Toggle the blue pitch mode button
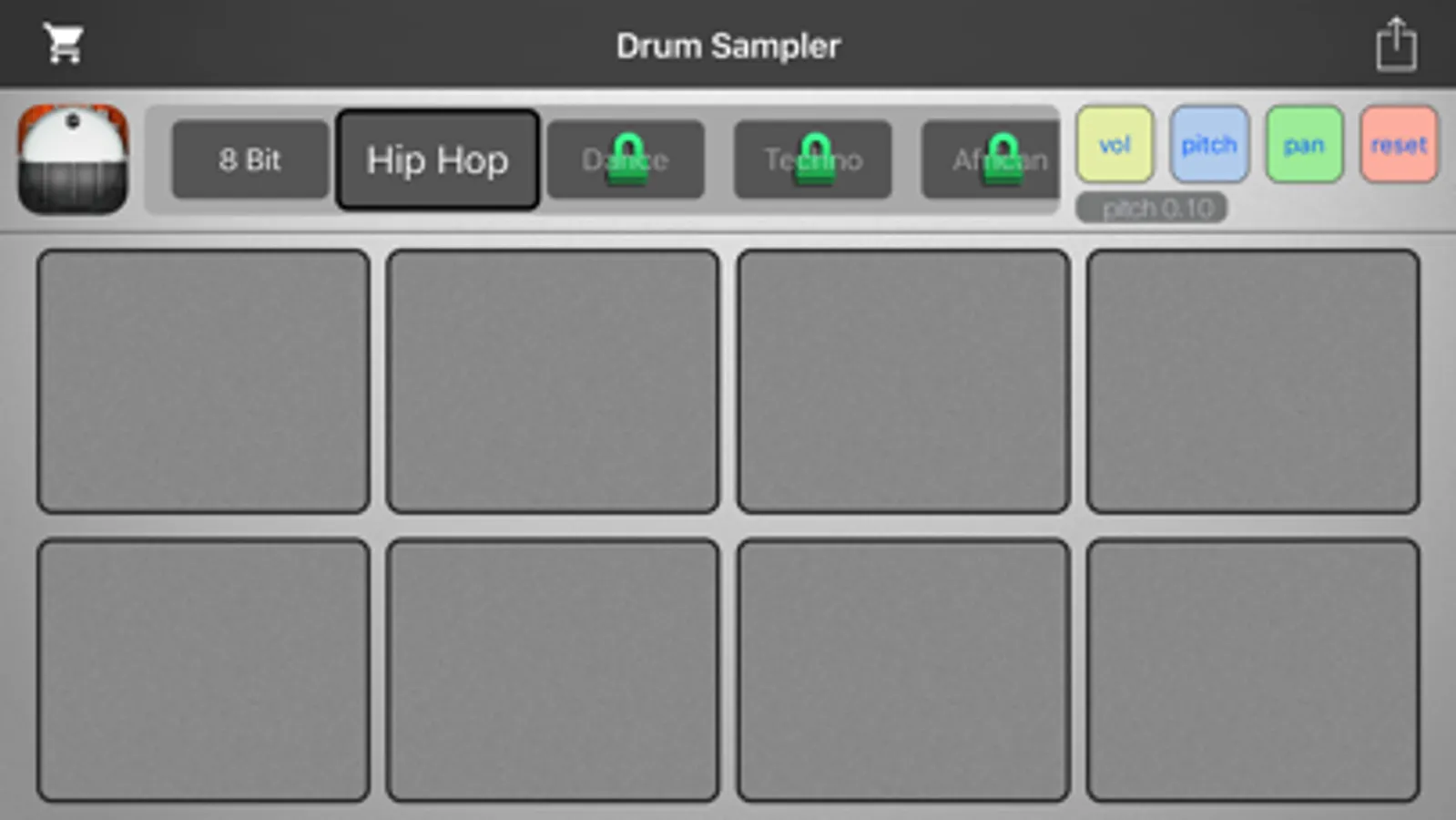This screenshot has width=1456, height=820. coord(1209,144)
